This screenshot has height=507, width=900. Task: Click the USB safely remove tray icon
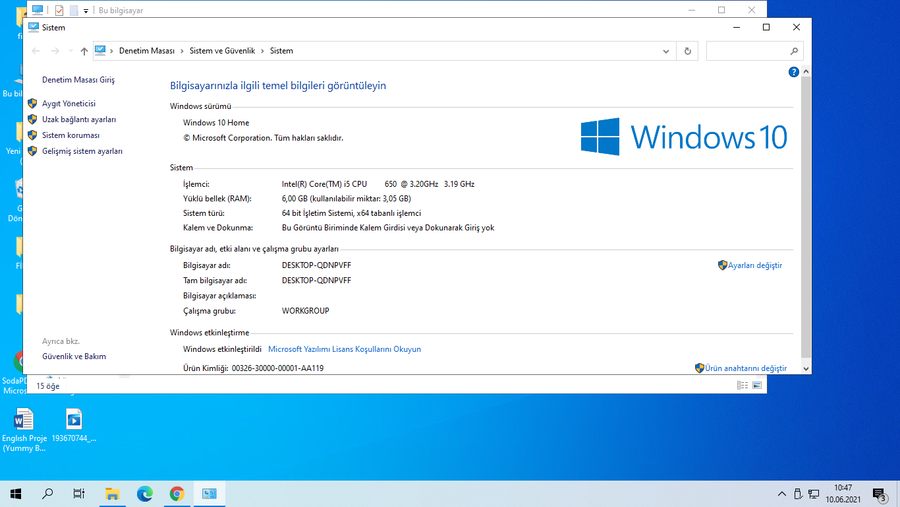(x=798, y=494)
